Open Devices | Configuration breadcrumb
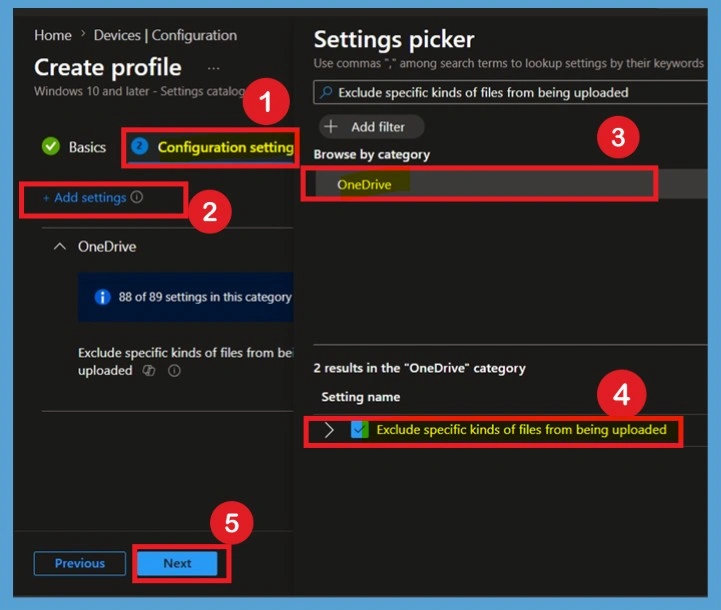 (x=165, y=35)
